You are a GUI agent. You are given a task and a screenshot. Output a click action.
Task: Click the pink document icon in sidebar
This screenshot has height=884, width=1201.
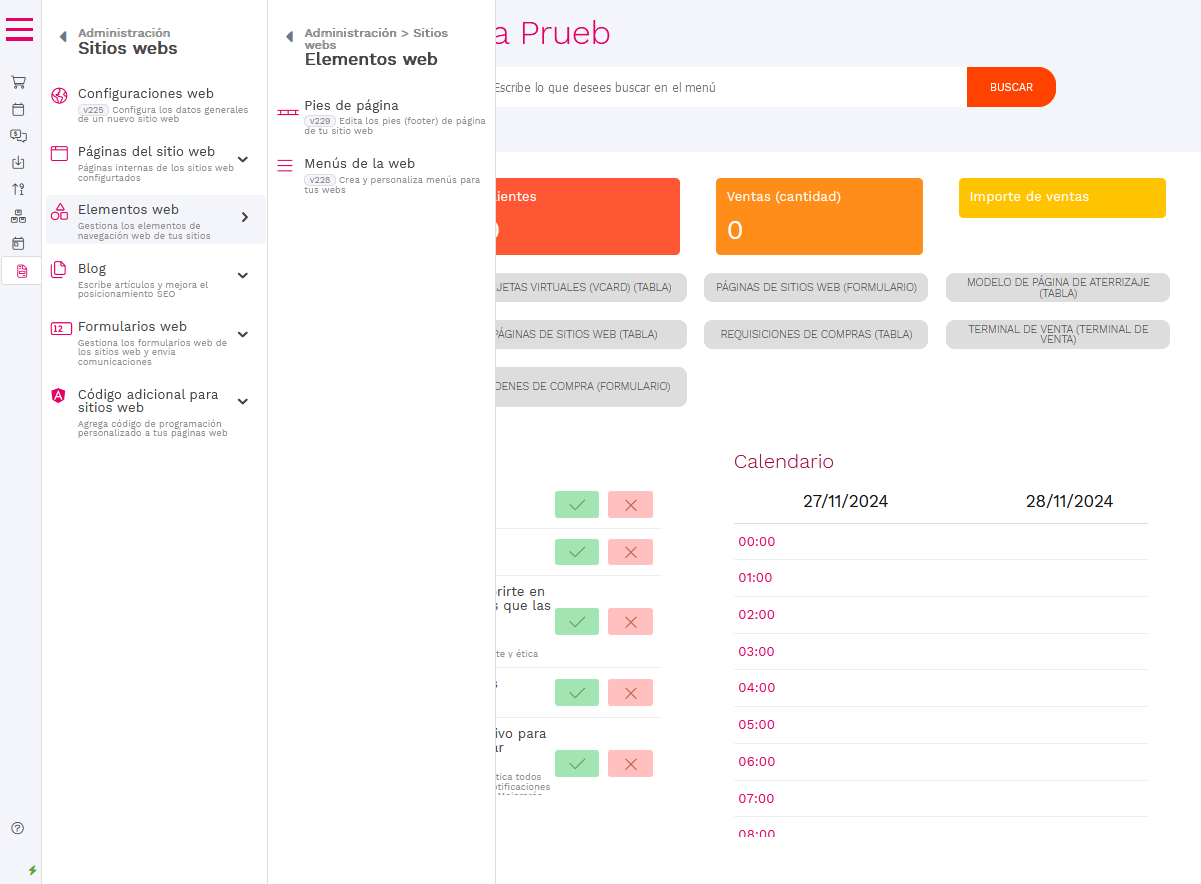click(22, 271)
